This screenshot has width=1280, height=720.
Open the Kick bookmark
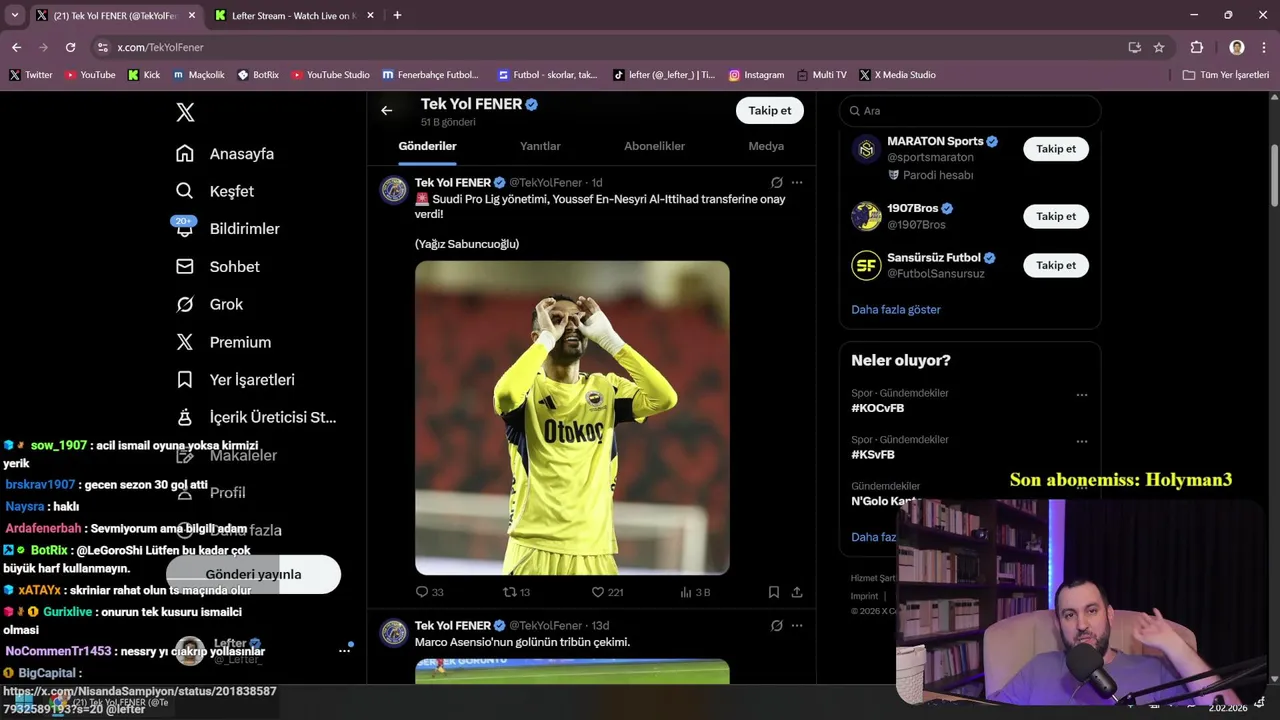[x=144, y=75]
